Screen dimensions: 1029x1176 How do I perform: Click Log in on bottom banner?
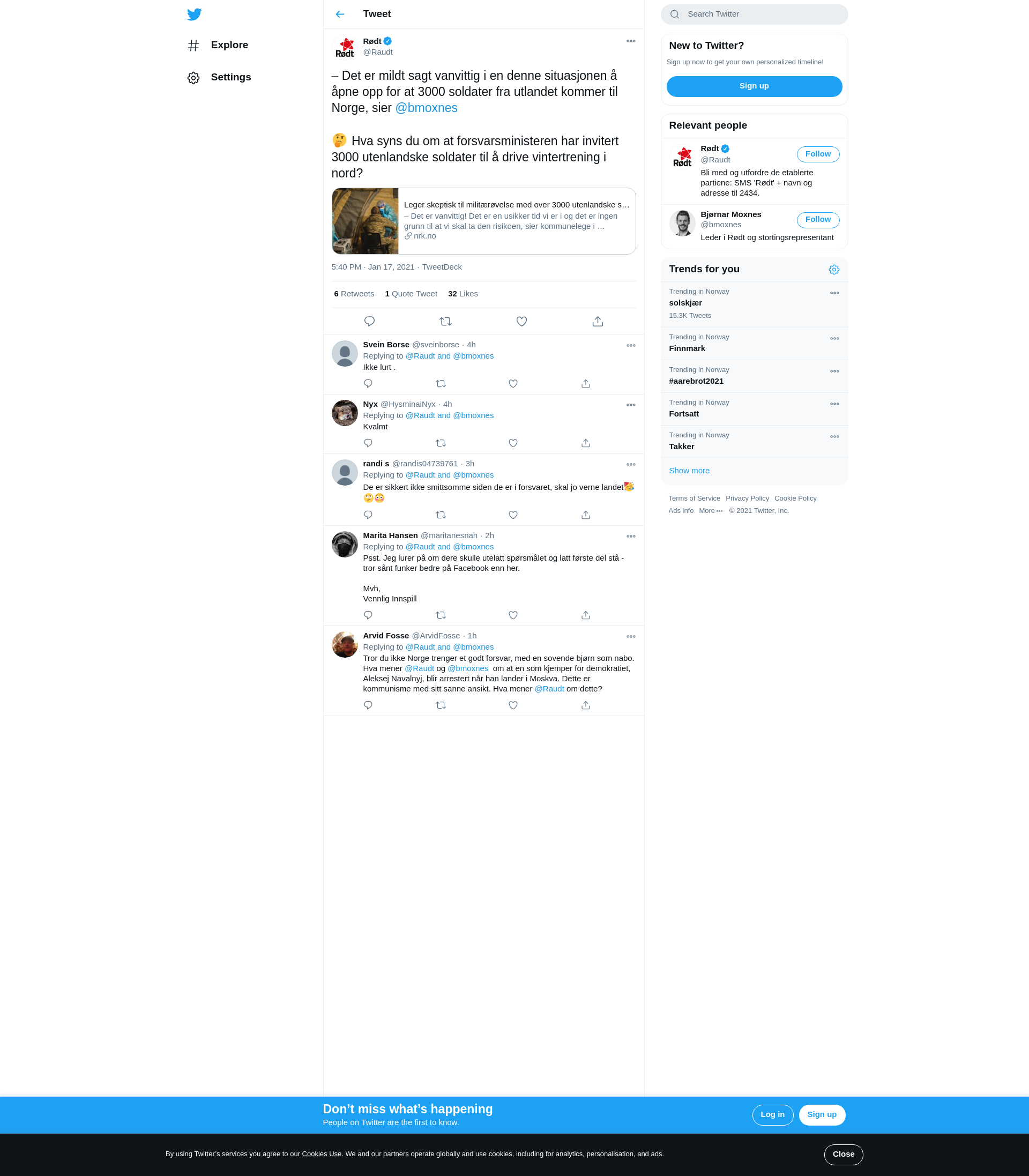[772, 1115]
